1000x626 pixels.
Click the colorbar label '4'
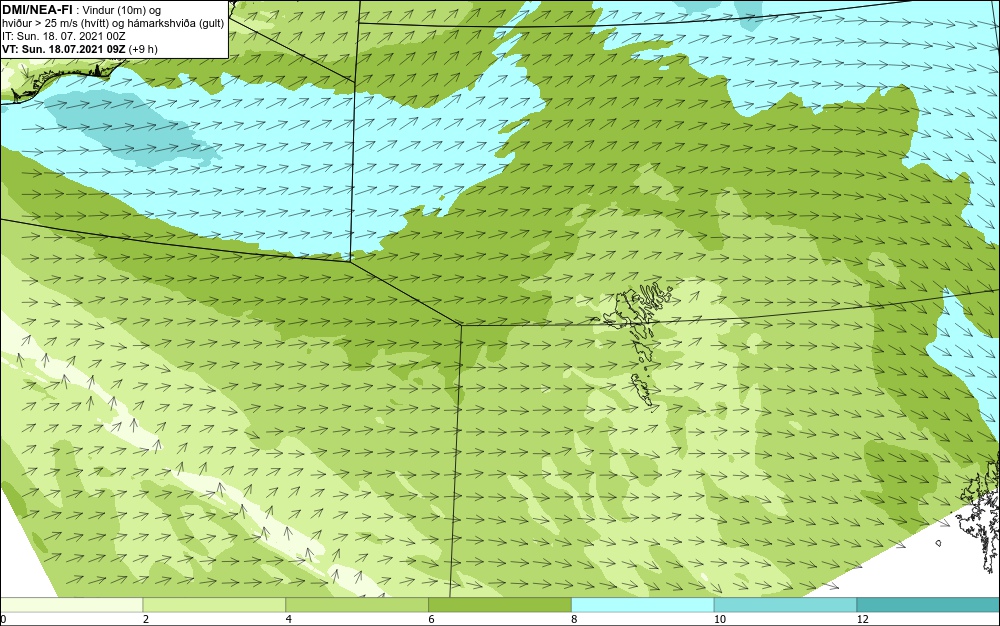coord(289,619)
